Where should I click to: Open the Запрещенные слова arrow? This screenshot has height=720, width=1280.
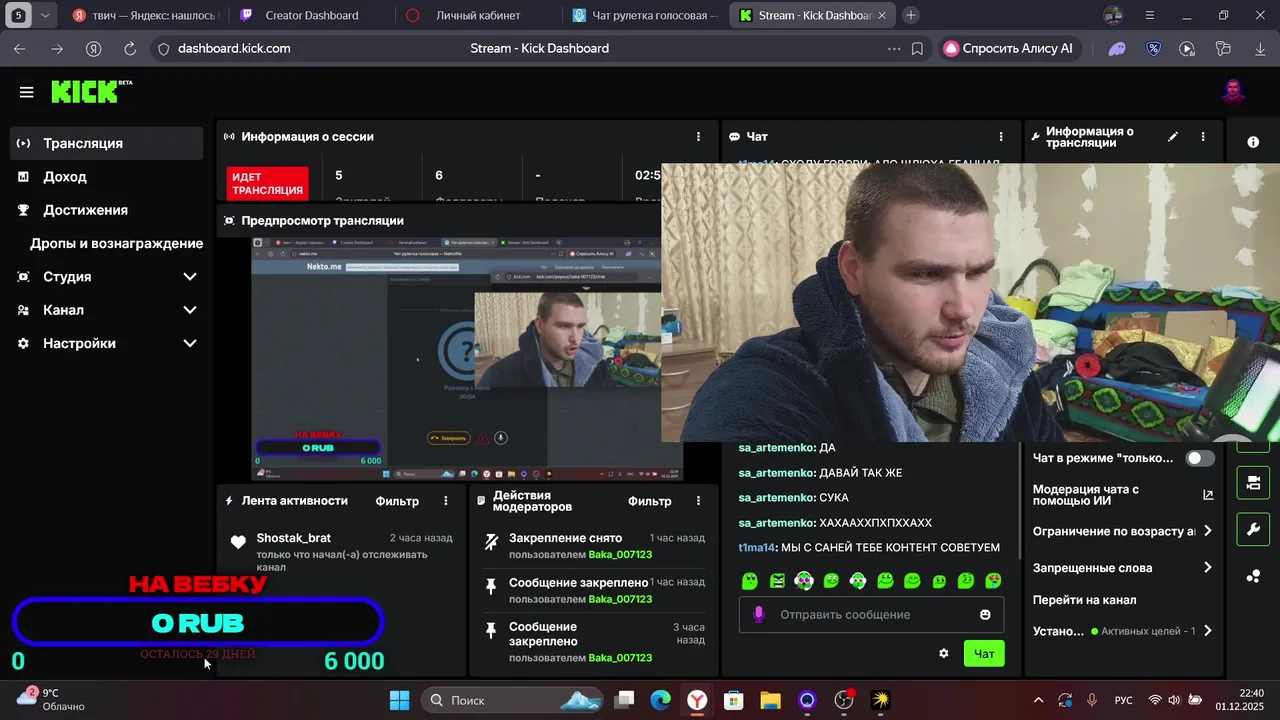1208,567
